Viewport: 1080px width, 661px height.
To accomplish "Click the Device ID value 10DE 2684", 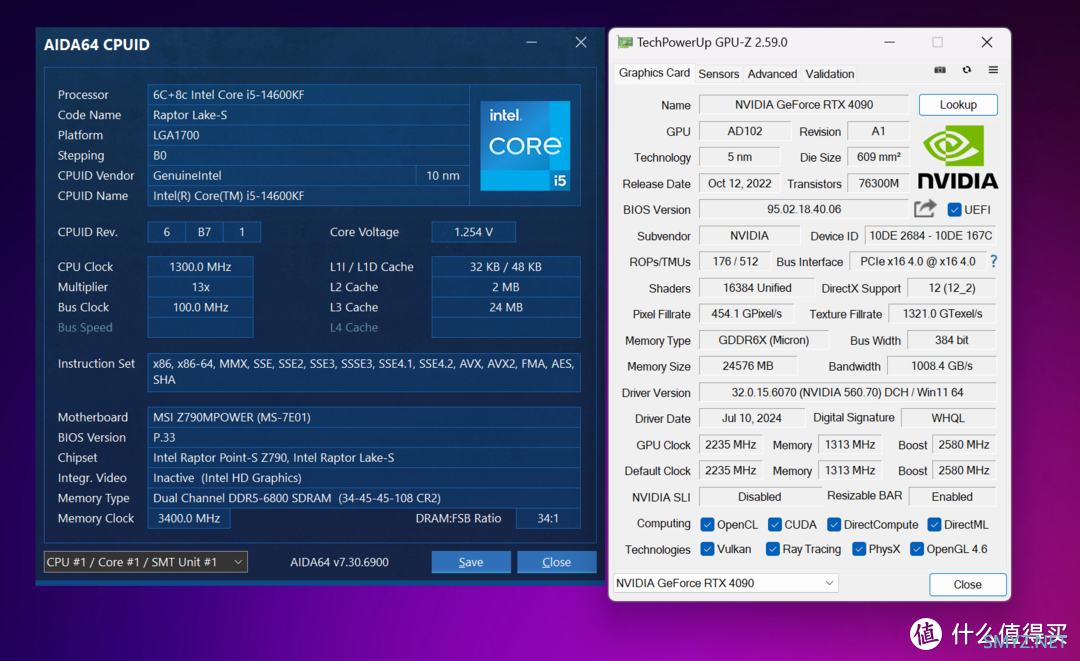I will coord(931,235).
